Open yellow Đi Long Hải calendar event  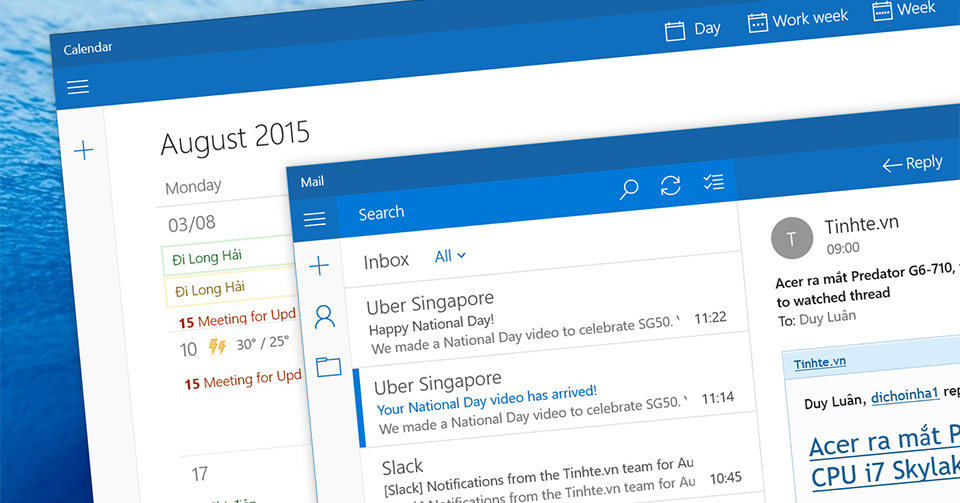231,287
